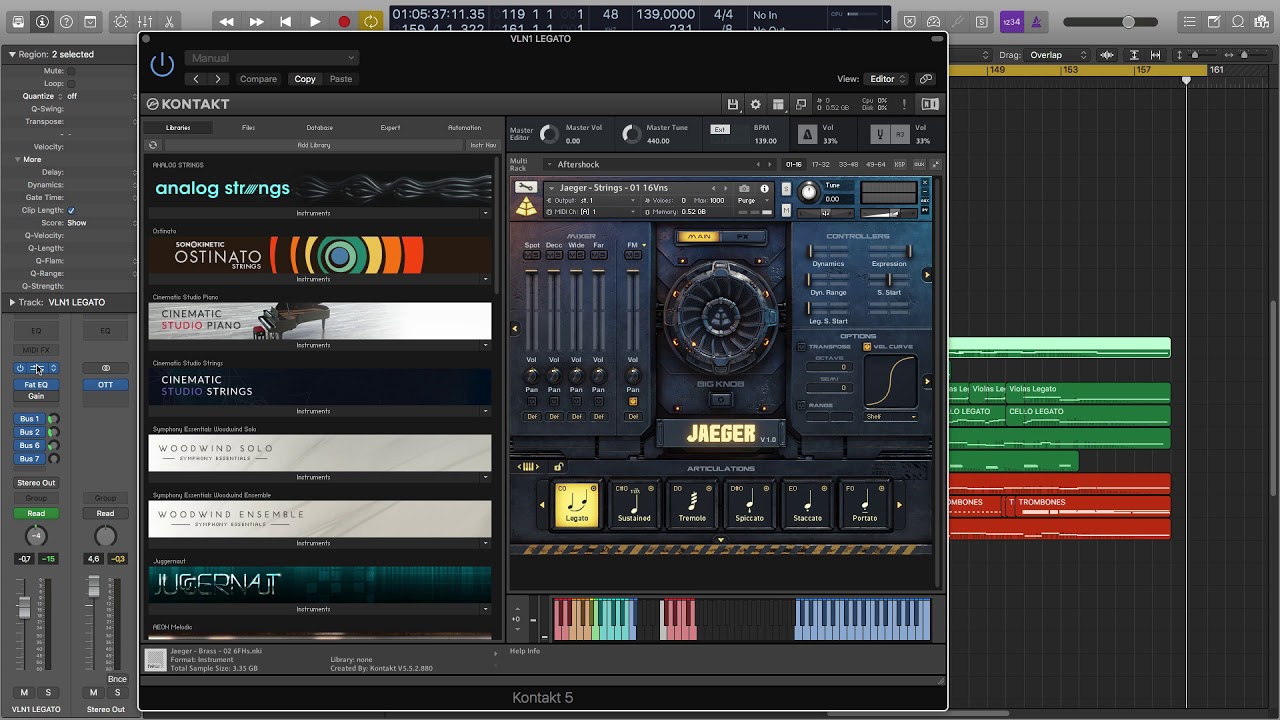This screenshot has width=1280, height=720.
Task: Click the Kontakt NI logo button
Action: [930, 104]
